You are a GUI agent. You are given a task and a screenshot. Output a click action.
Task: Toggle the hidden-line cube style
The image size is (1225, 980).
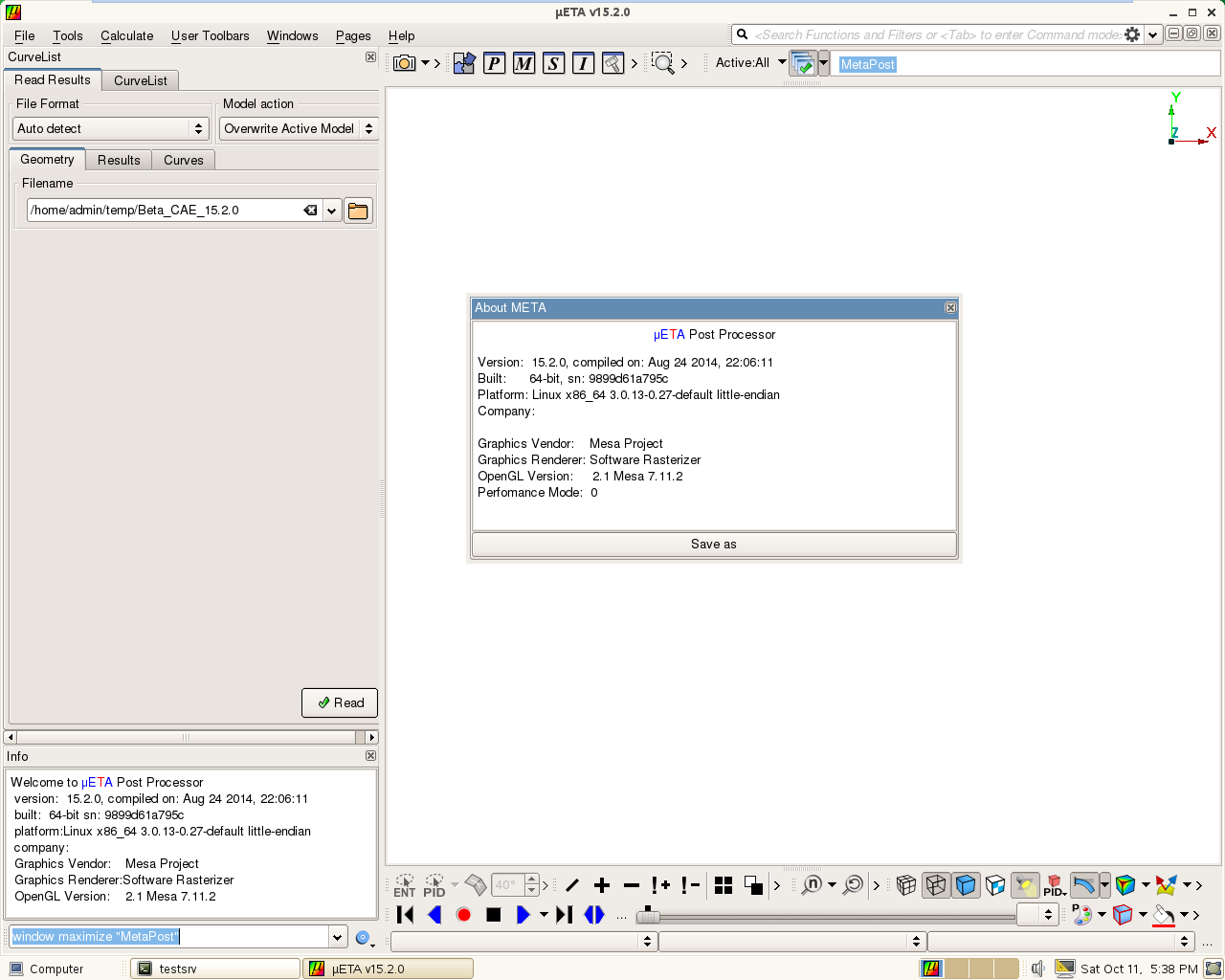[936, 885]
